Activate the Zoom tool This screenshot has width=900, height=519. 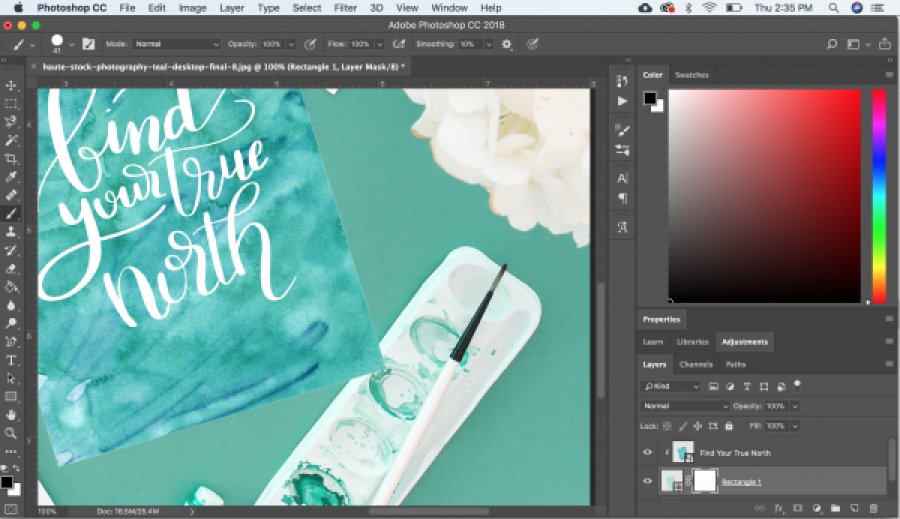pyautogui.click(x=12, y=433)
